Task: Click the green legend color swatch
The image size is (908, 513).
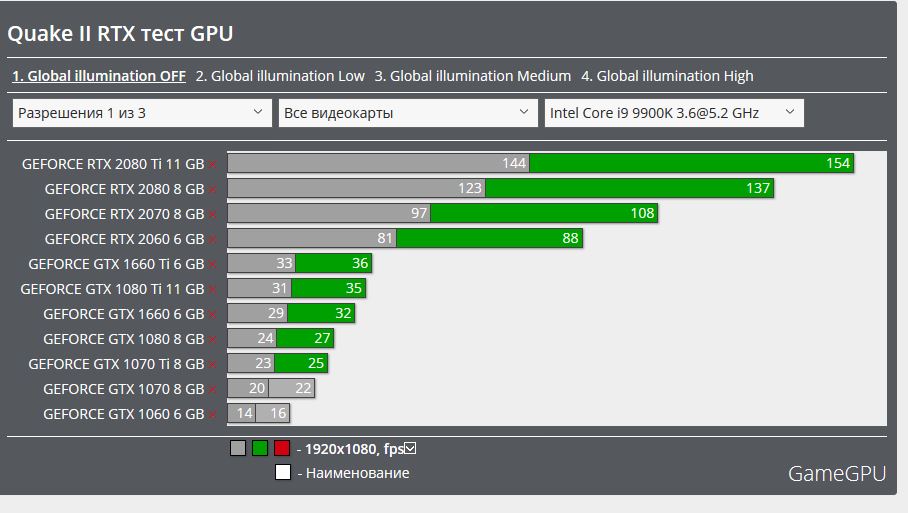Action: (x=260, y=448)
